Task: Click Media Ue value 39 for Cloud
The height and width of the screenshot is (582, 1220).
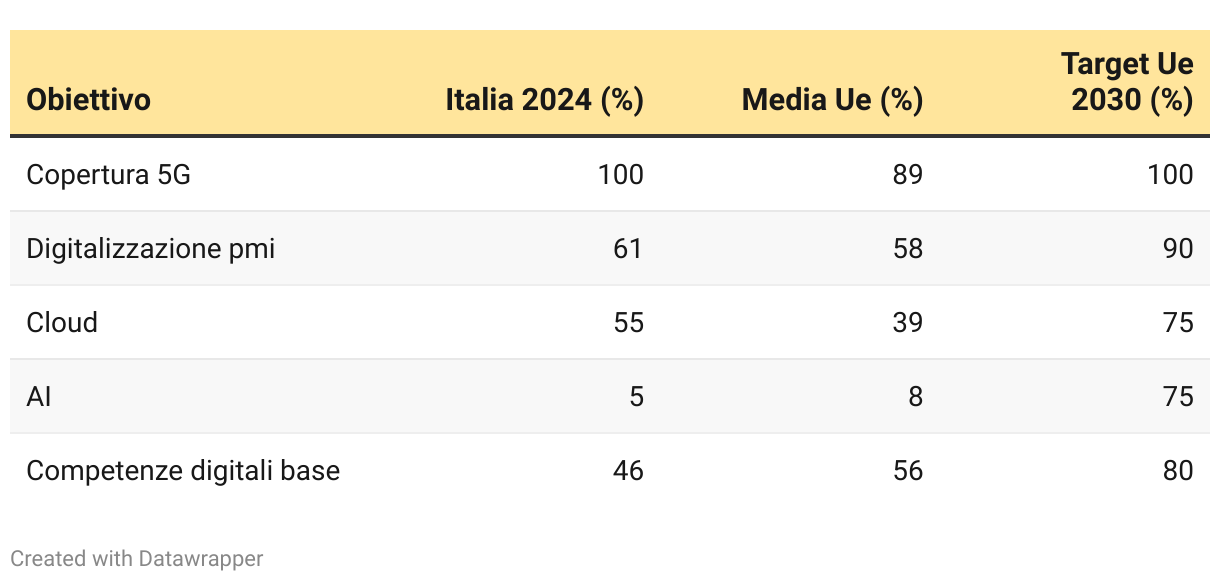Action: coord(907,322)
